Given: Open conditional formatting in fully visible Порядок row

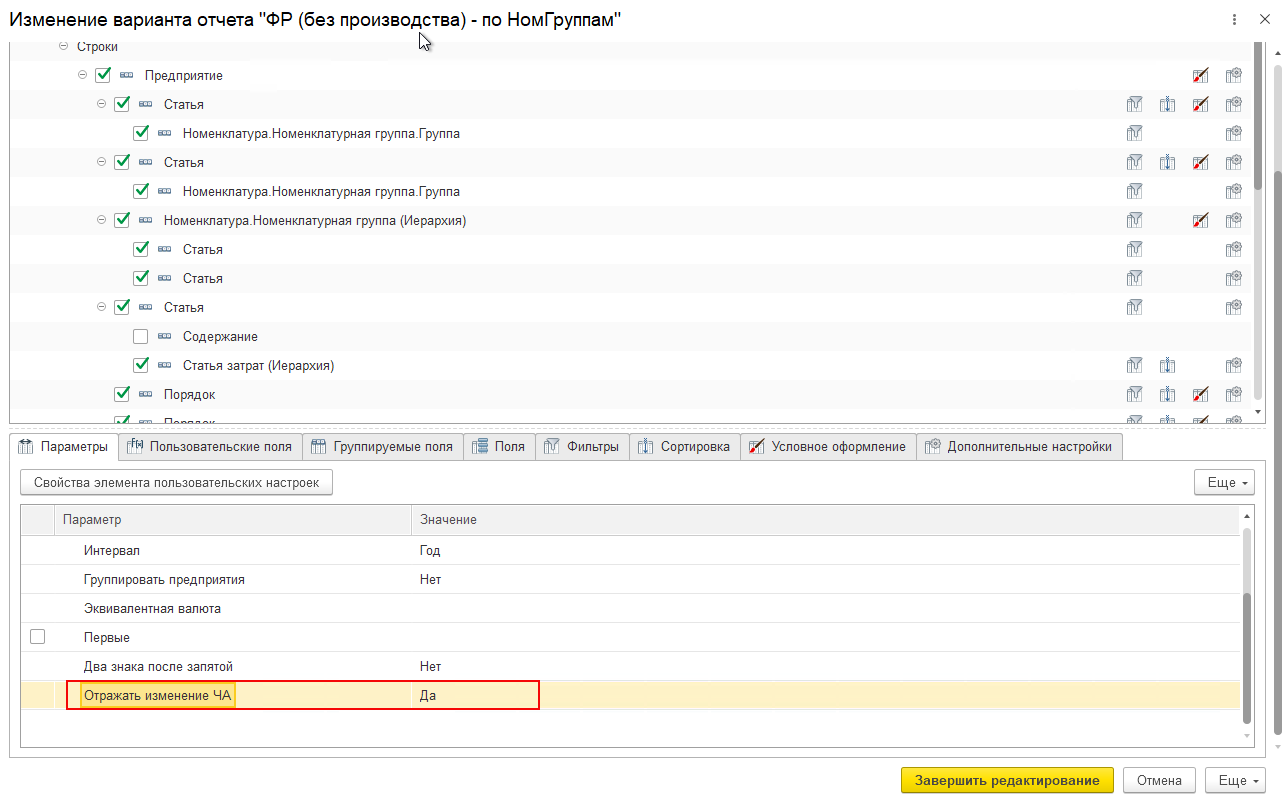Looking at the screenshot, I should [1201, 394].
